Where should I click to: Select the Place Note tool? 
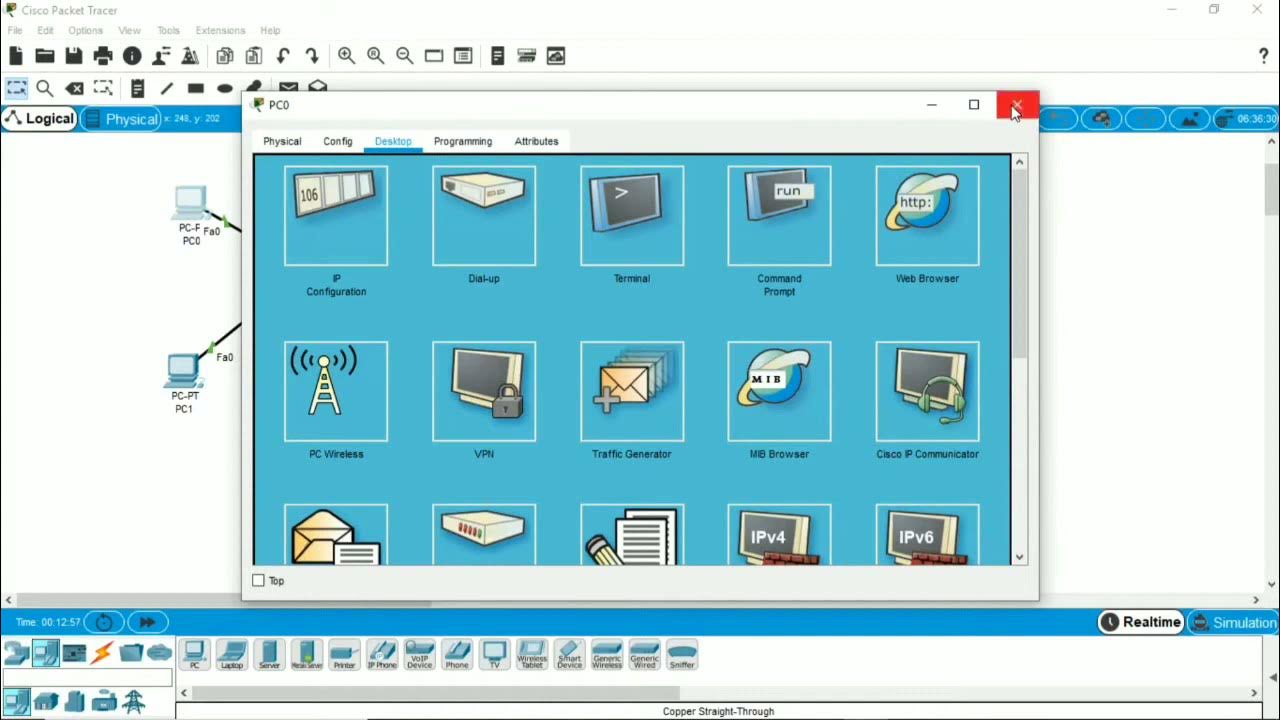pyautogui.click(x=137, y=88)
